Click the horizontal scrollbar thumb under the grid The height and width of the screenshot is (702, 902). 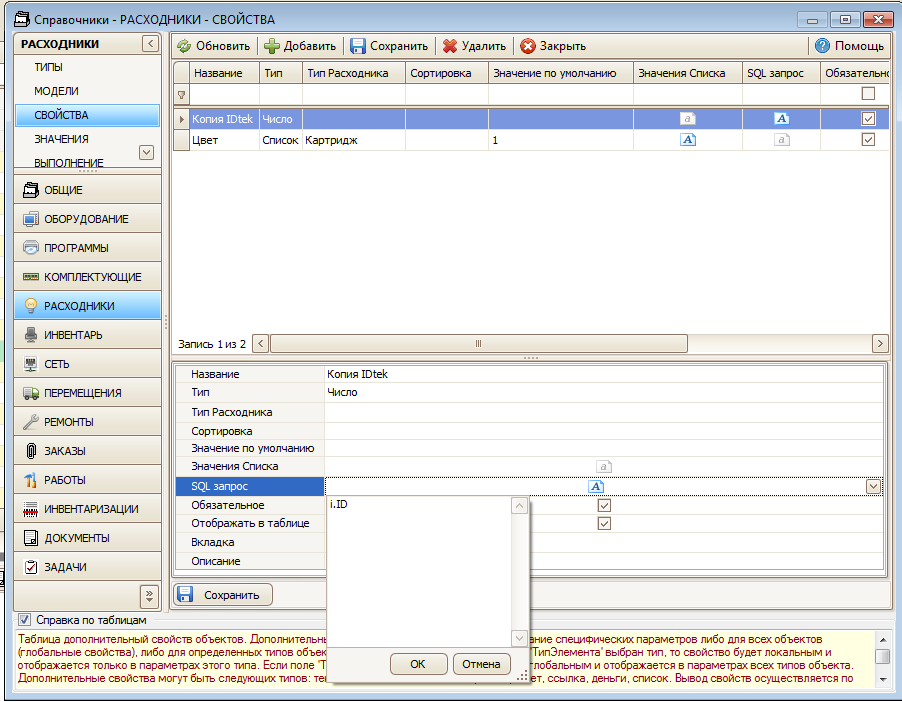[479, 344]
